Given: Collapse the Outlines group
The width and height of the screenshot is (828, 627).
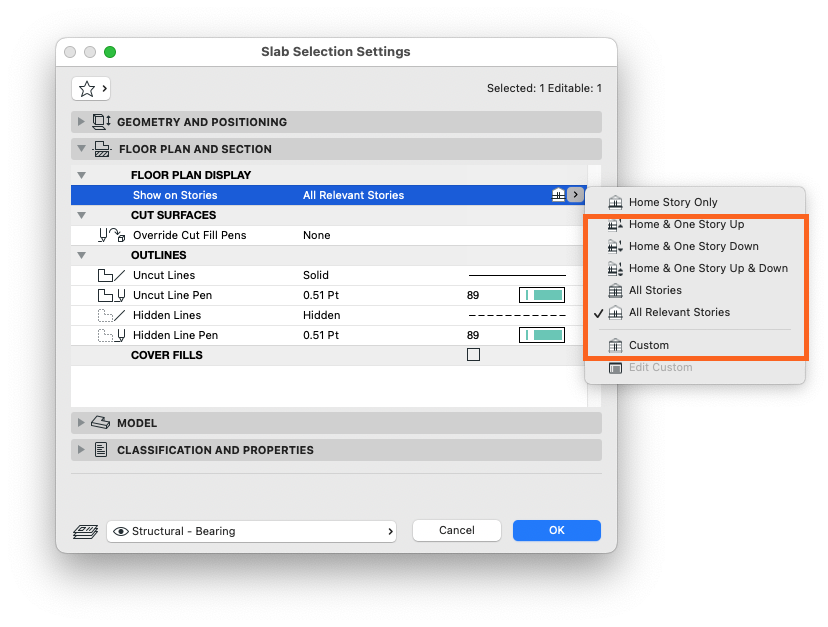Looking at the screenshot, I should (x=81, y=255).
